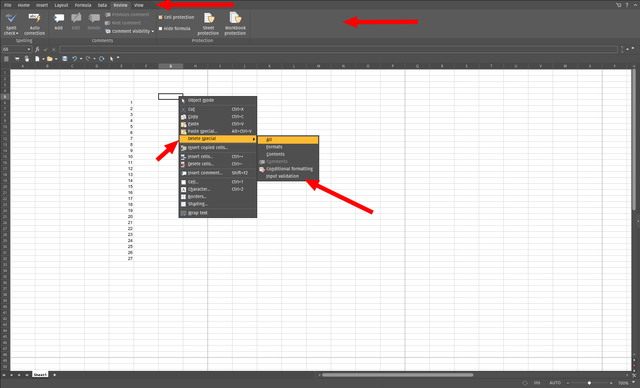Click the fx function icon in formula bar
640x388 pixels.
37,49
